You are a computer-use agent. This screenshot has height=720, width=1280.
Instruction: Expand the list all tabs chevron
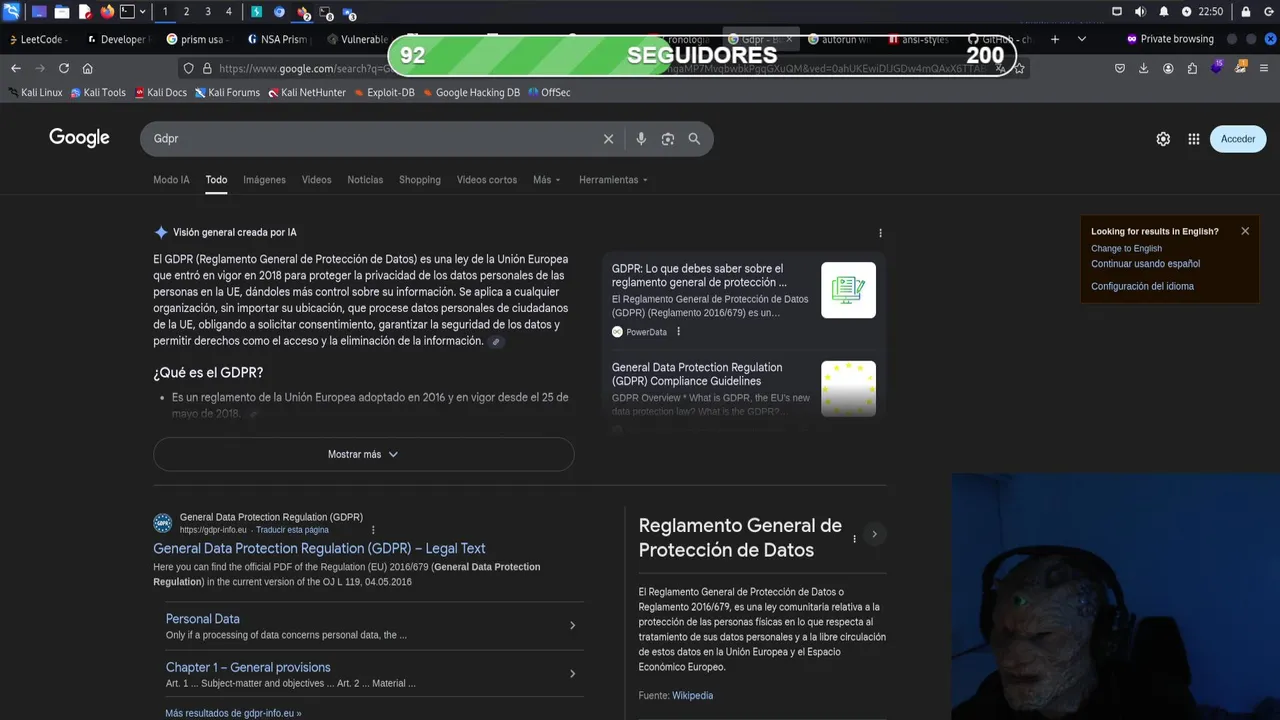tap(1081, 39)
